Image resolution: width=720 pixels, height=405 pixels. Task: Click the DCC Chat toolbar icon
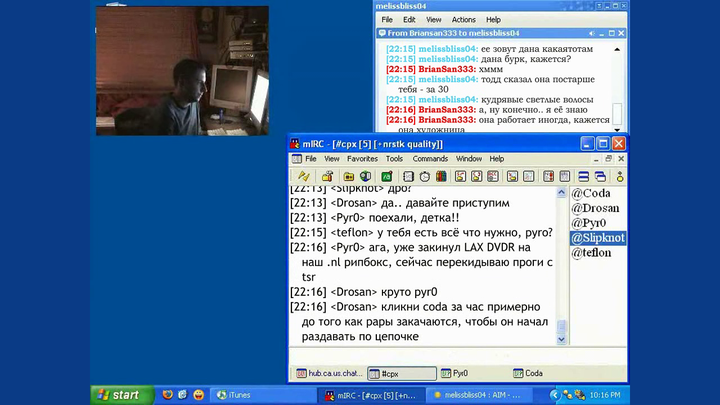477,176
